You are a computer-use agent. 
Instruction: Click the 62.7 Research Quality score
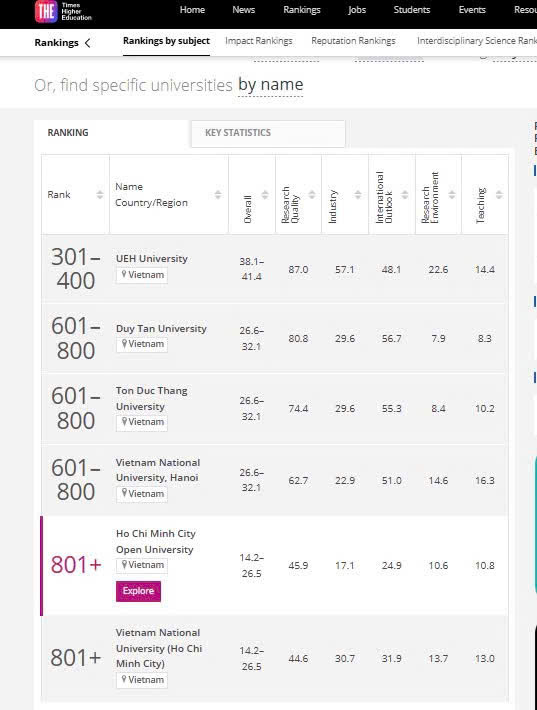tap(298, 480)
